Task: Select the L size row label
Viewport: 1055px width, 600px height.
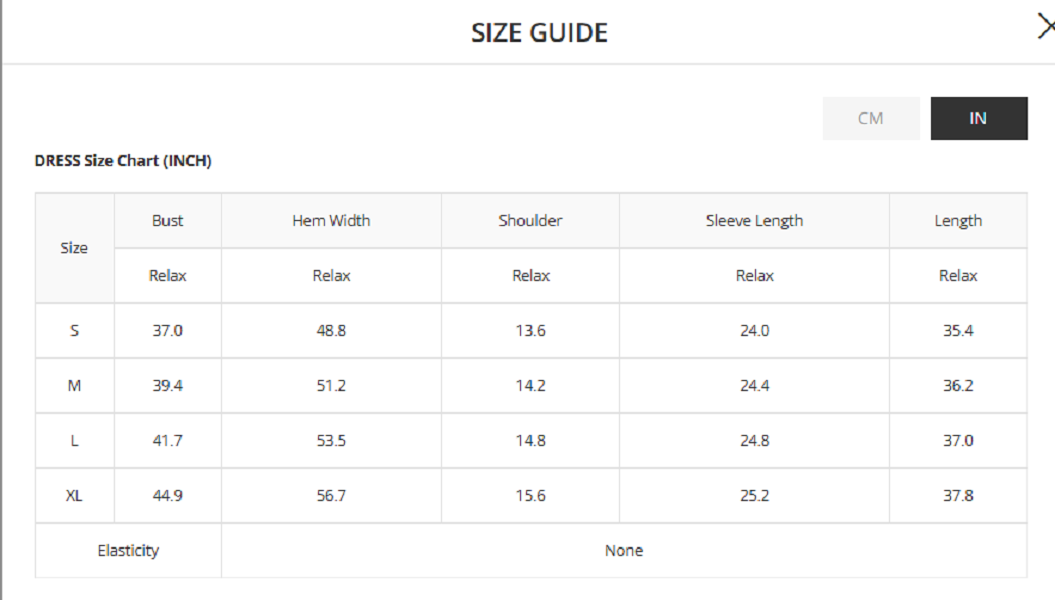Action: click(74, 441)
